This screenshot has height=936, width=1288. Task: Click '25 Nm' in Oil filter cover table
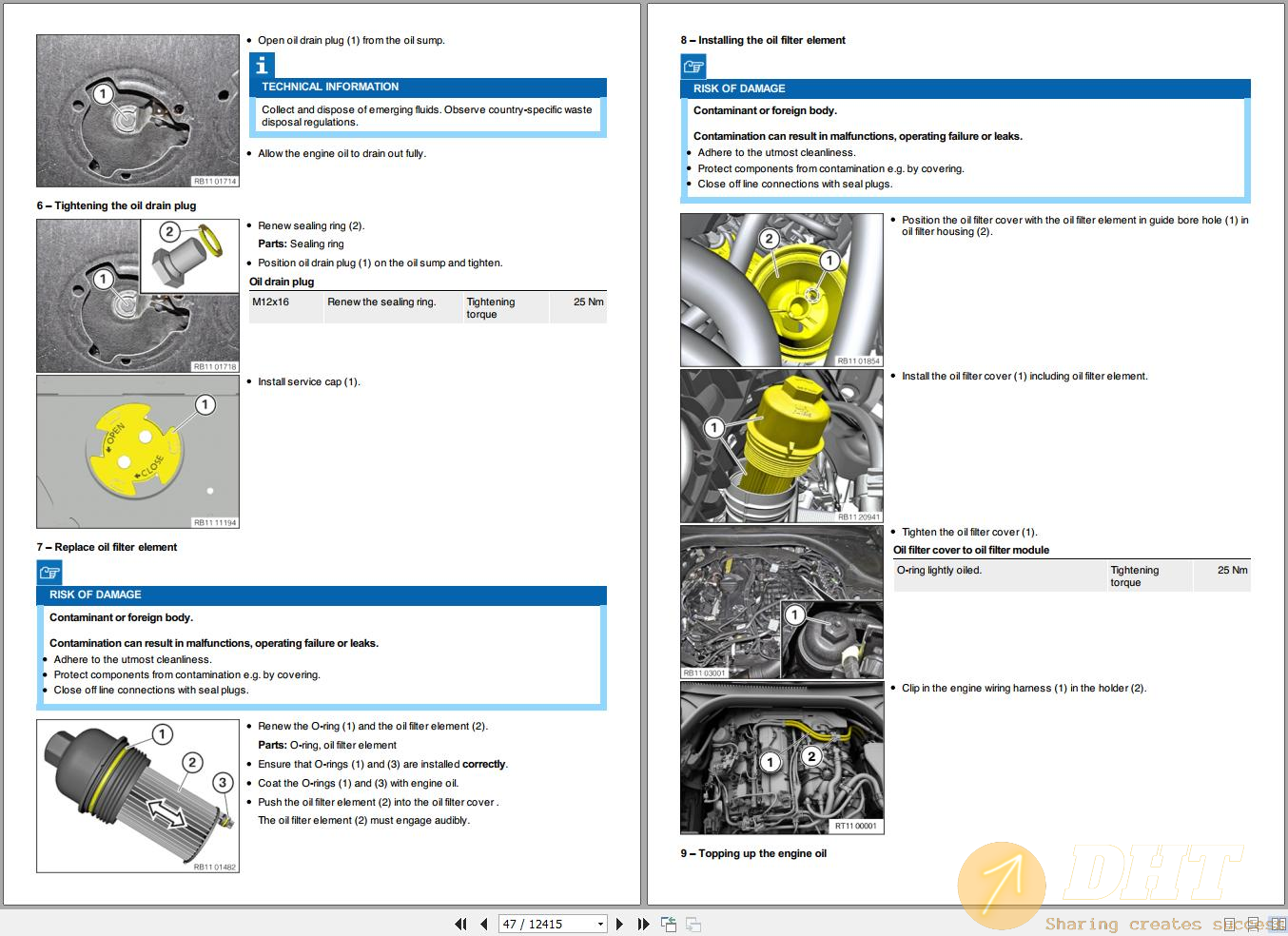[x=1233, y=570]
